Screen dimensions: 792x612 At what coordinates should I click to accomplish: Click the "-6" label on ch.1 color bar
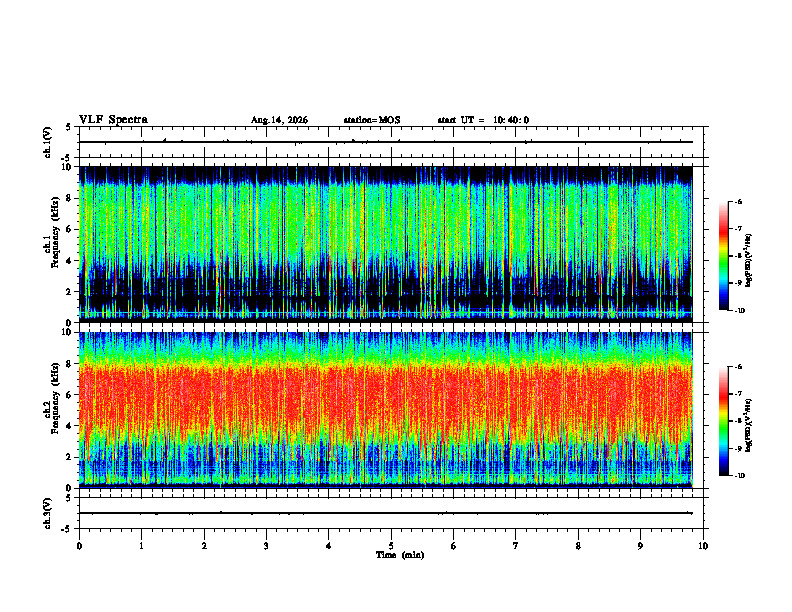738,202
